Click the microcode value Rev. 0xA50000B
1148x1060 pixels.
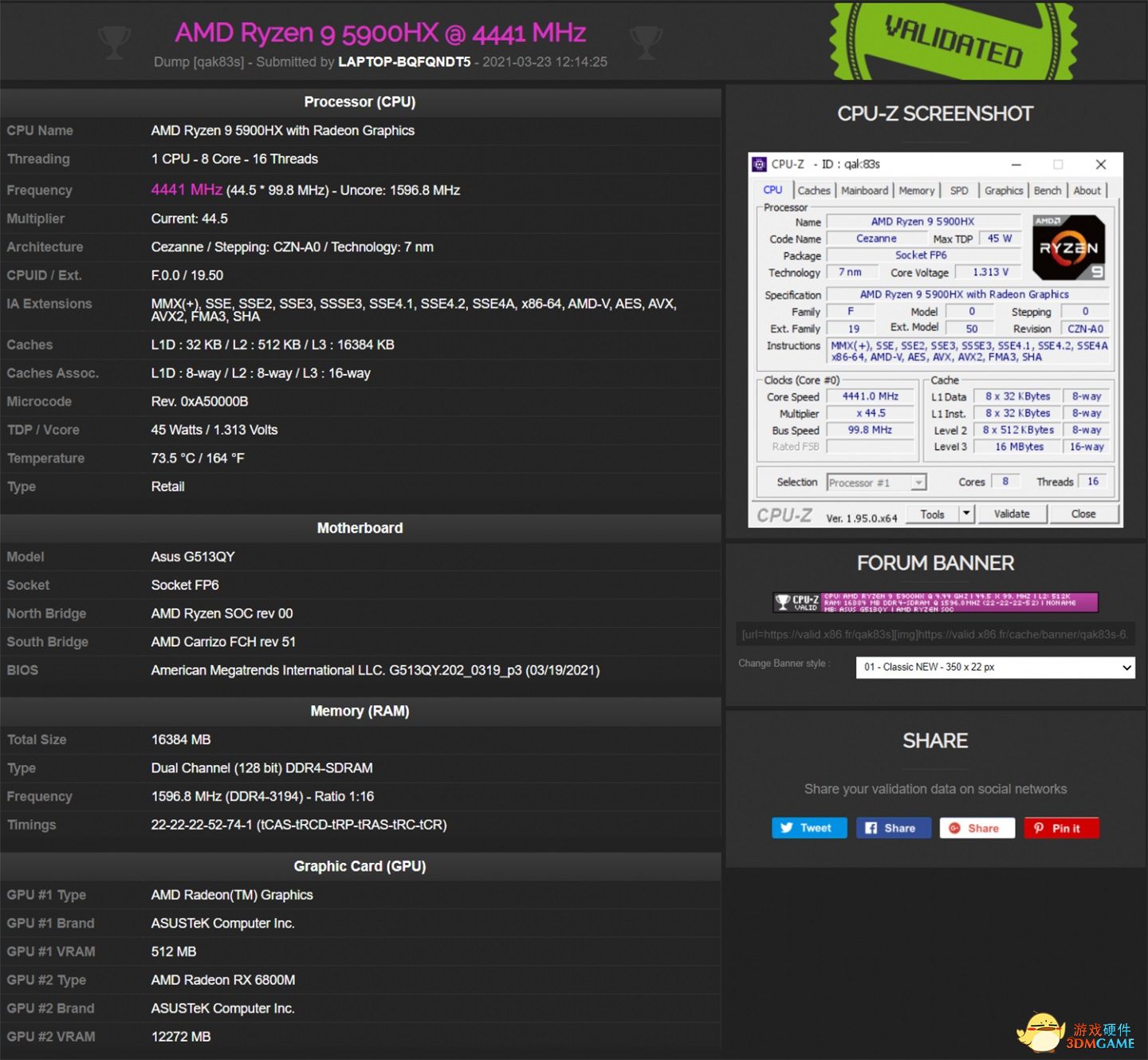coord(199,401)
